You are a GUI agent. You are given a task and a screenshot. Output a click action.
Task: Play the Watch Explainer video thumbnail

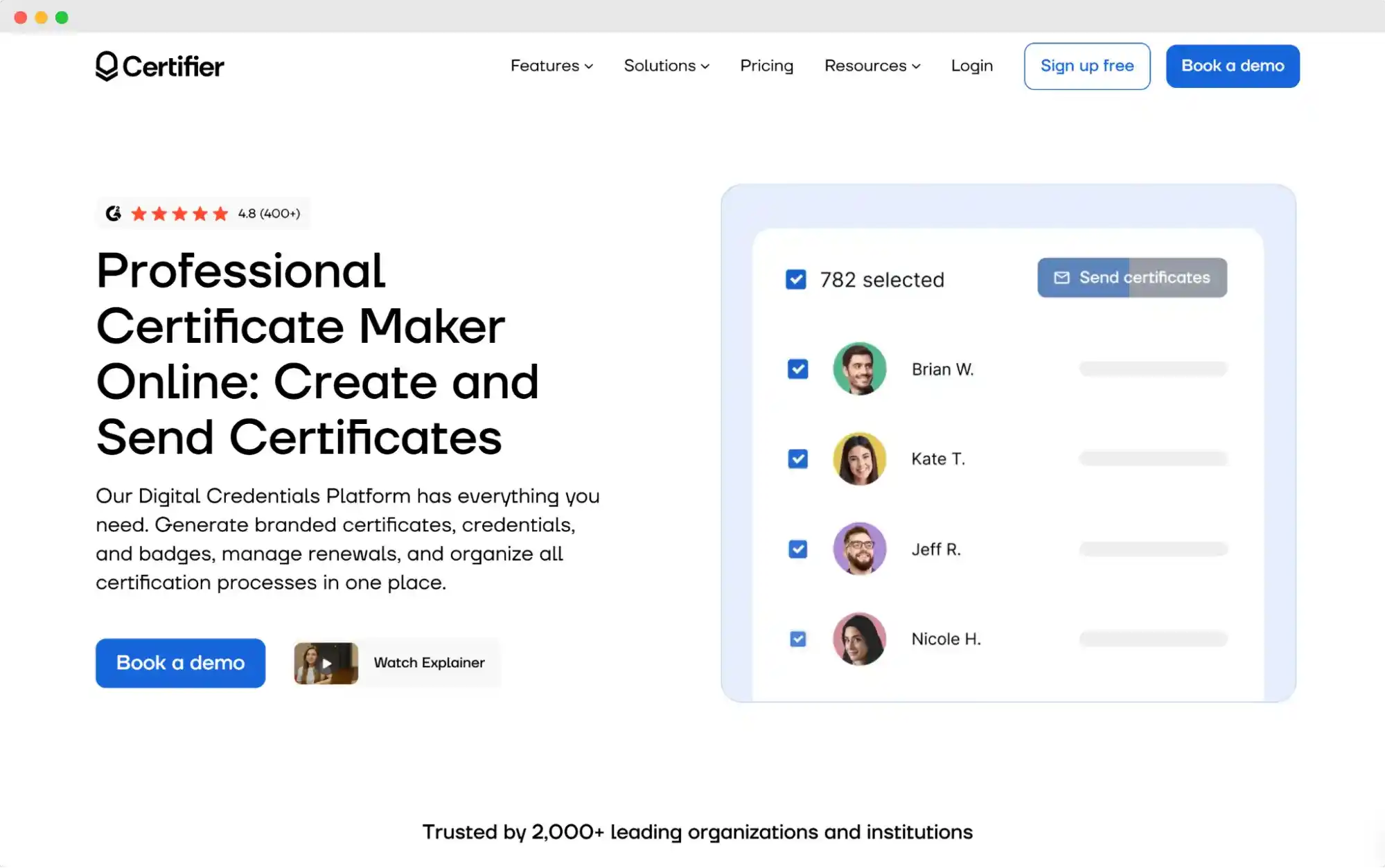[x=326, y=663]
